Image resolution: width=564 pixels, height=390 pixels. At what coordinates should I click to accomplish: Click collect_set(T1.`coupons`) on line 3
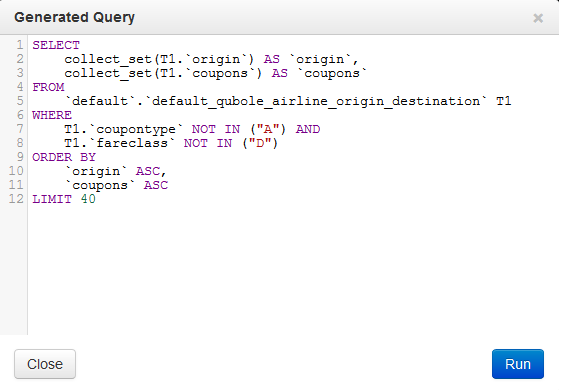(x=163, y=73)
